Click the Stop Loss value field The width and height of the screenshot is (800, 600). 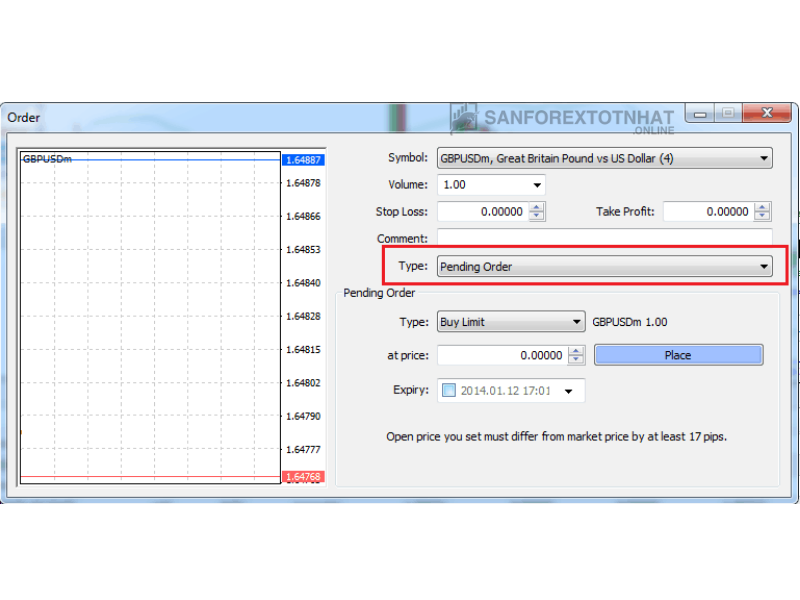483,212
